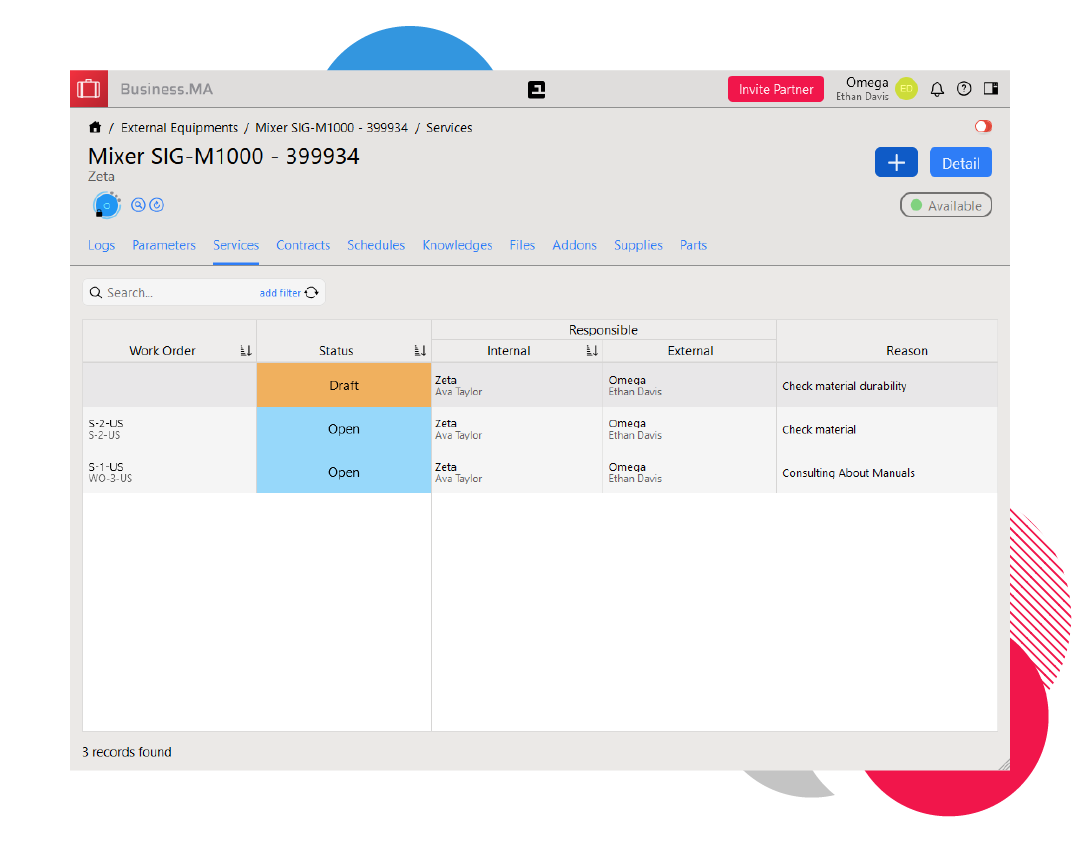This screenshot has height=841, width=1080.
Task: Switch to the Contracts tab
Action: coord(303,245)
